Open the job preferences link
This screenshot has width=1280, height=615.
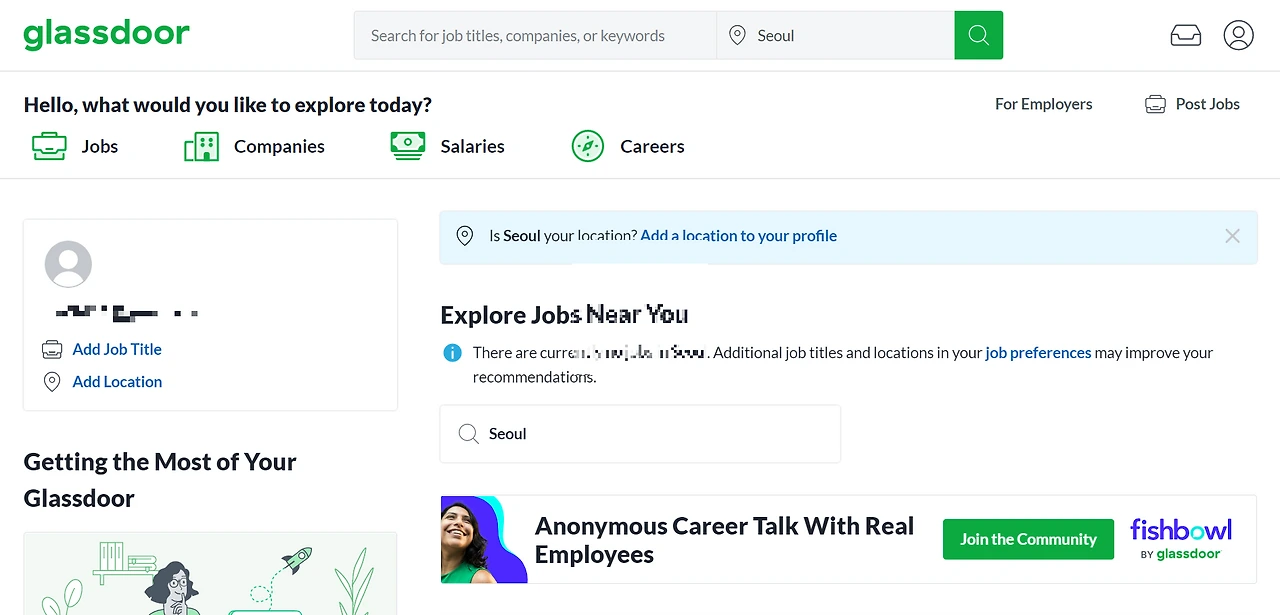tap(1038, 353)
